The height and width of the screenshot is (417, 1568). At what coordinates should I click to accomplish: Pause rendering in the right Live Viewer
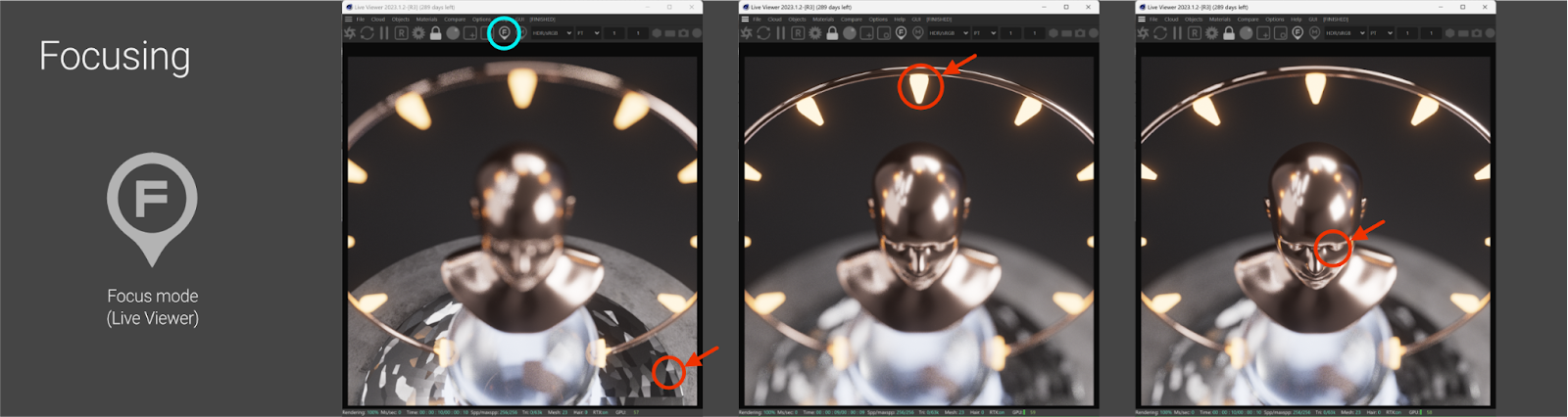[1177, 33]
